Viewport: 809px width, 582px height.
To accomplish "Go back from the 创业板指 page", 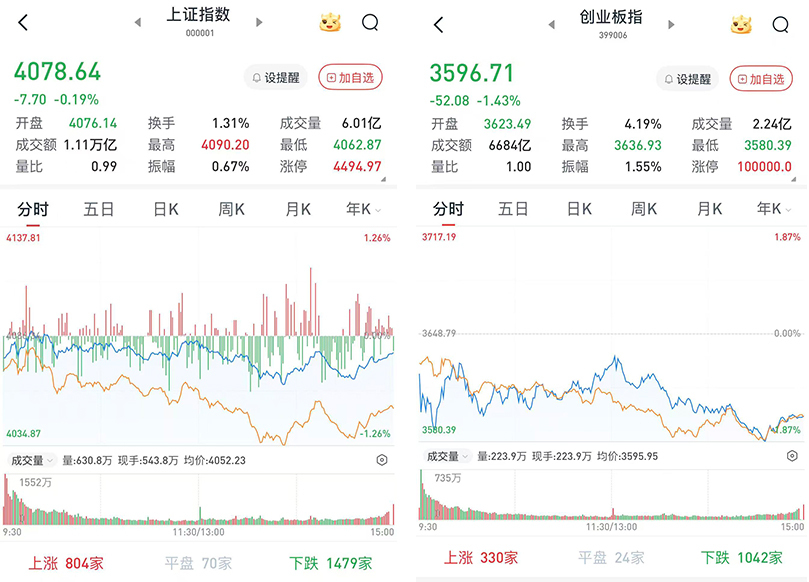I will 438,24.
